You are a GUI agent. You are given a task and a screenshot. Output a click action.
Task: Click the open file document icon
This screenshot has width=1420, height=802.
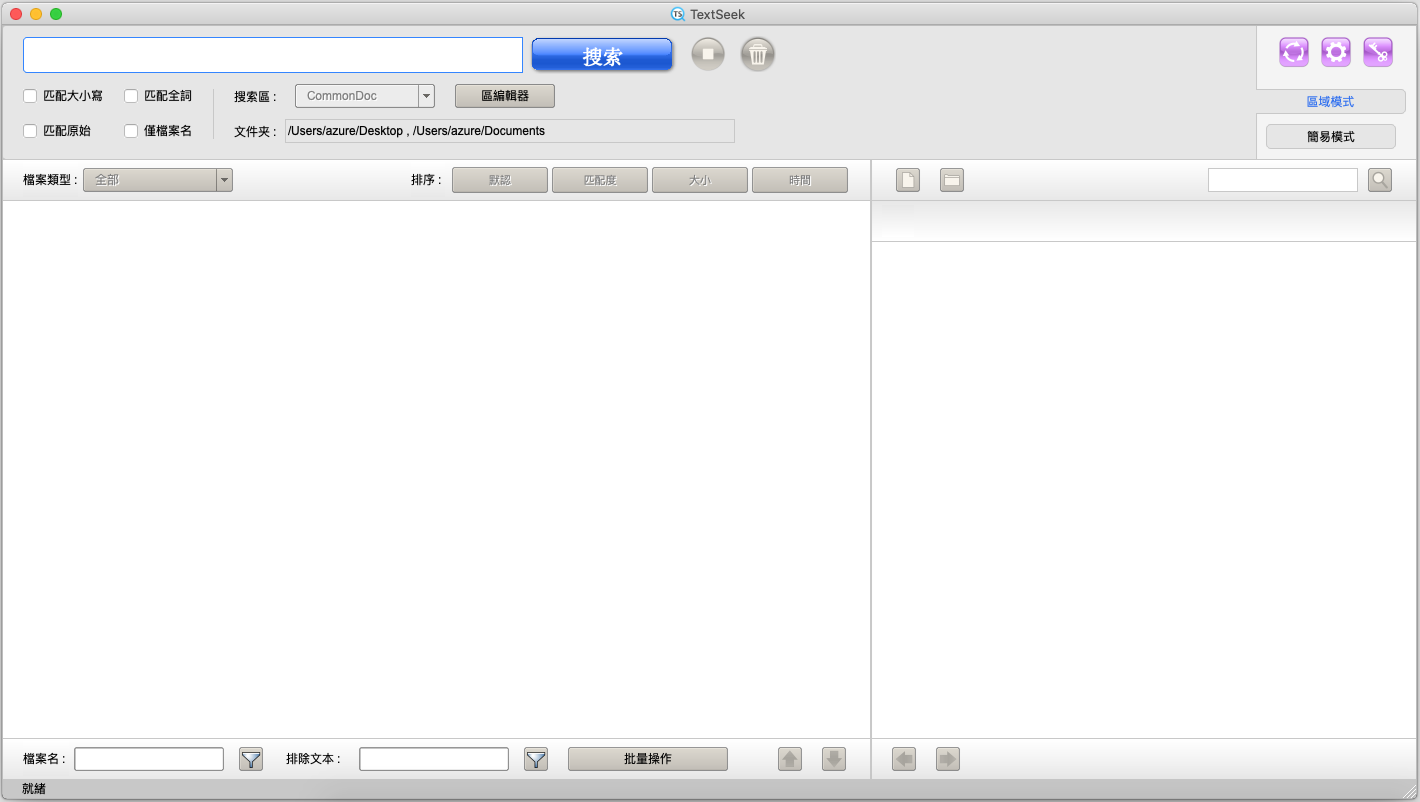coord(908,180)
